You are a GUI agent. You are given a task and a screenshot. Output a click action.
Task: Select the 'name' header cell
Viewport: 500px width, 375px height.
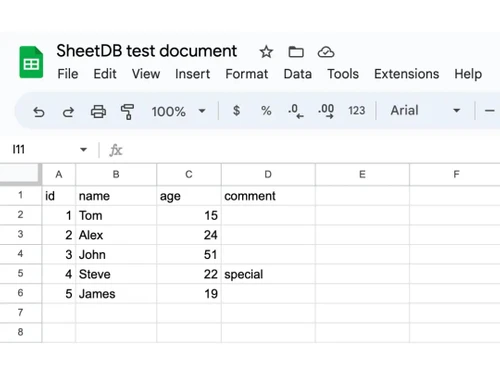tap(116, 196)
